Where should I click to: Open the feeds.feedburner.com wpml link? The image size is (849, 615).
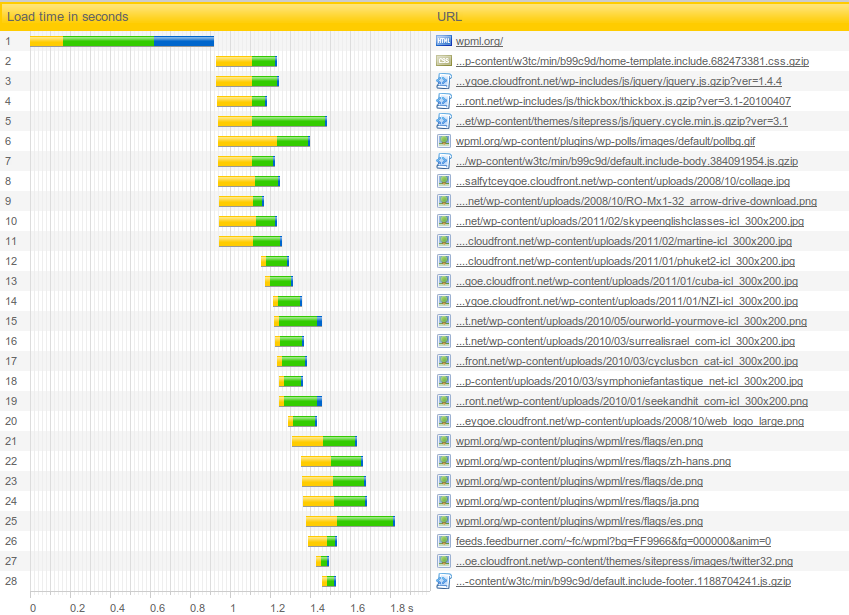click(613, 541)
